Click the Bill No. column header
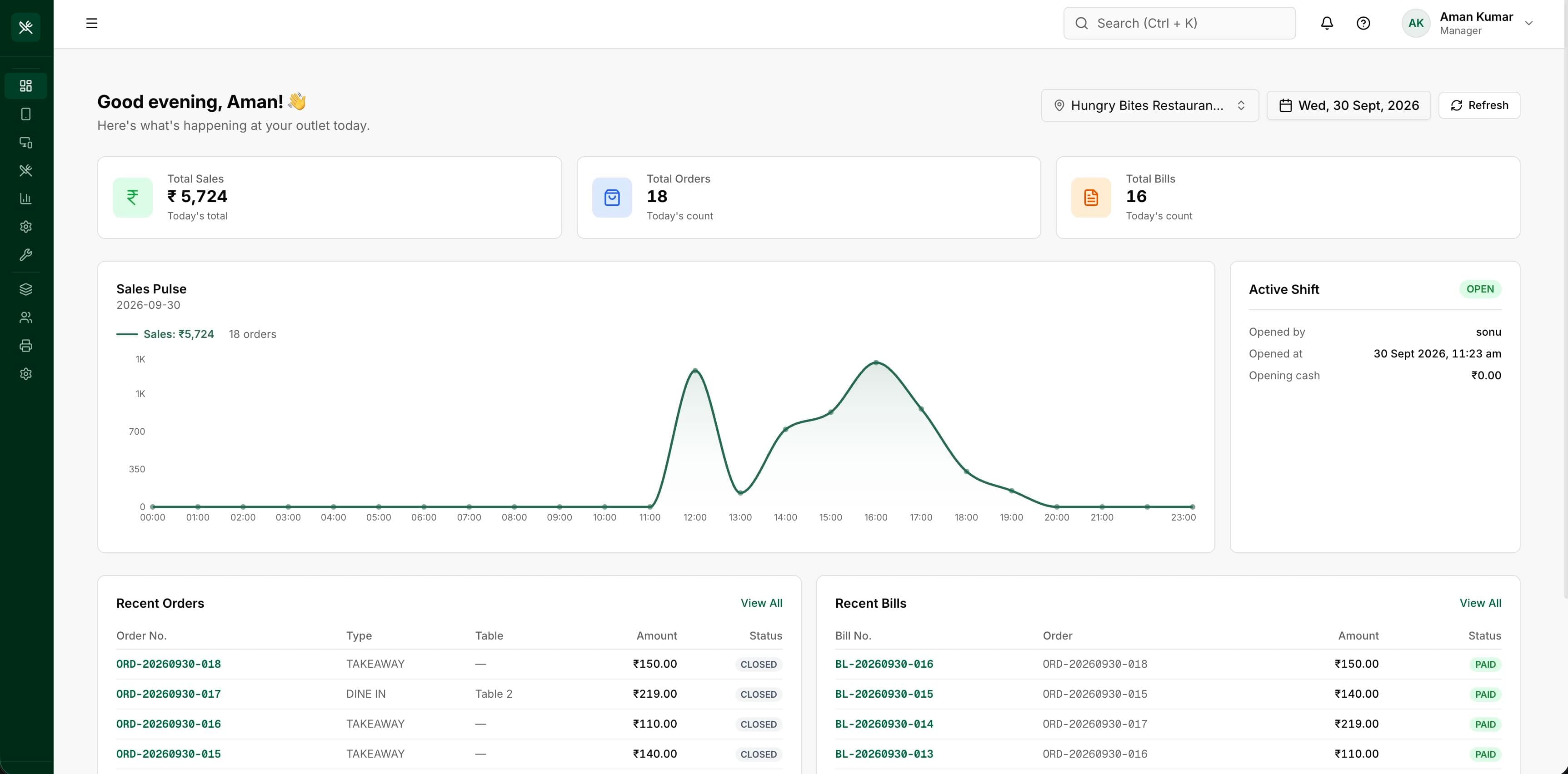The image size is (1568, 774). pyautogui.click(x=853, y=635)
